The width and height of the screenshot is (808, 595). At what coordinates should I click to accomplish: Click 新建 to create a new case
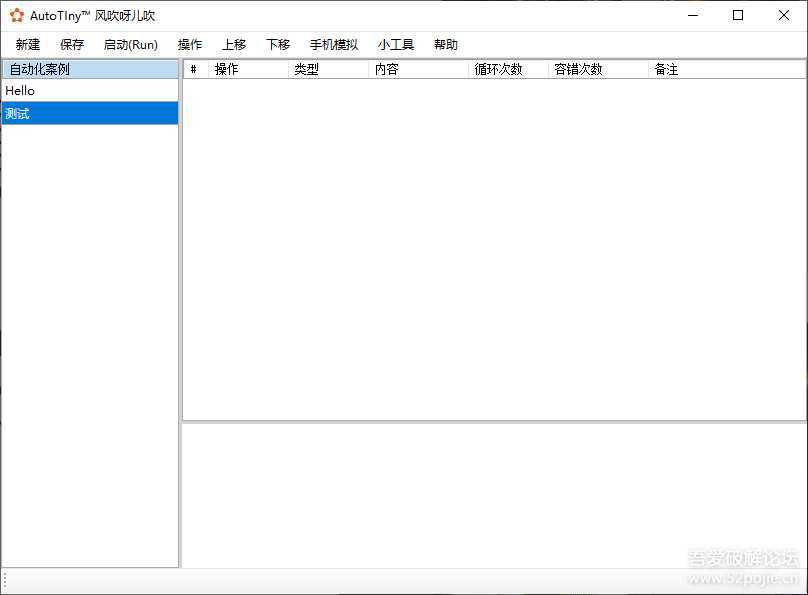(x=26, y=44)
